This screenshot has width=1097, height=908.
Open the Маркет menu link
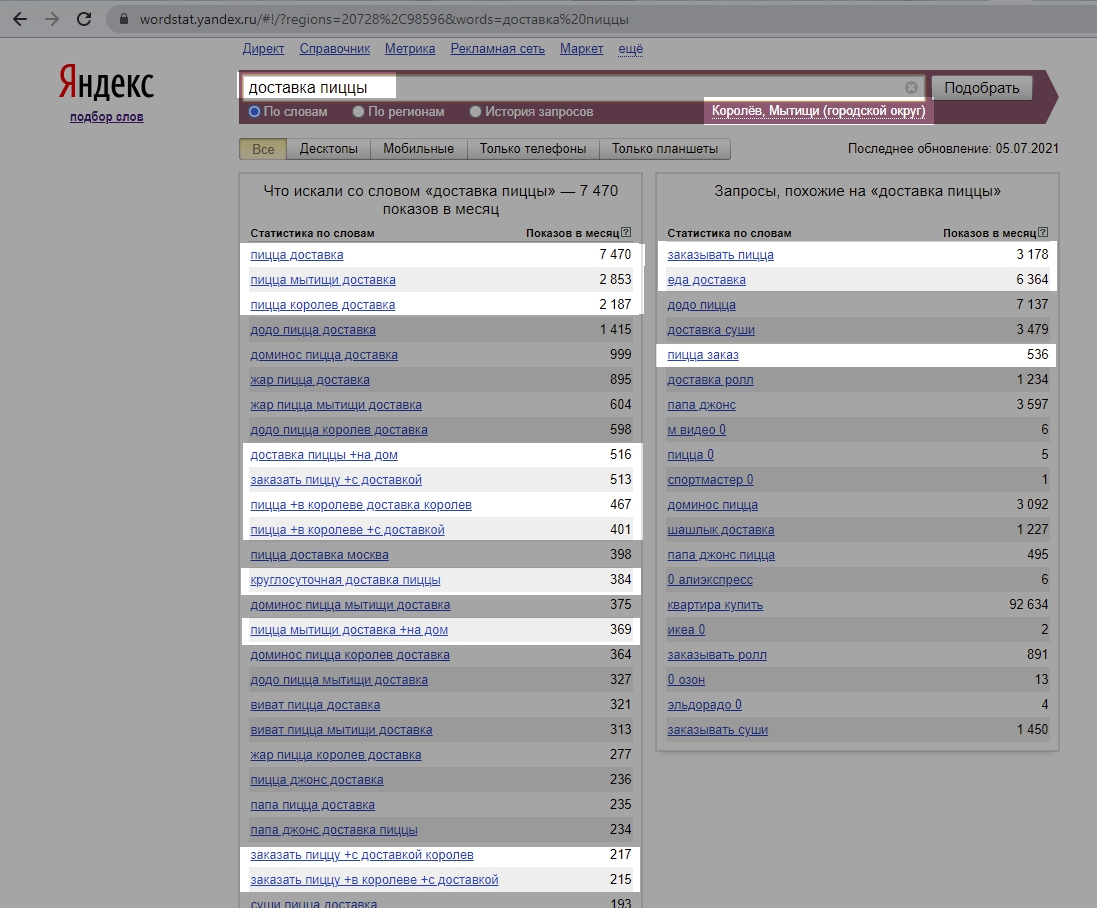(581, 49)
